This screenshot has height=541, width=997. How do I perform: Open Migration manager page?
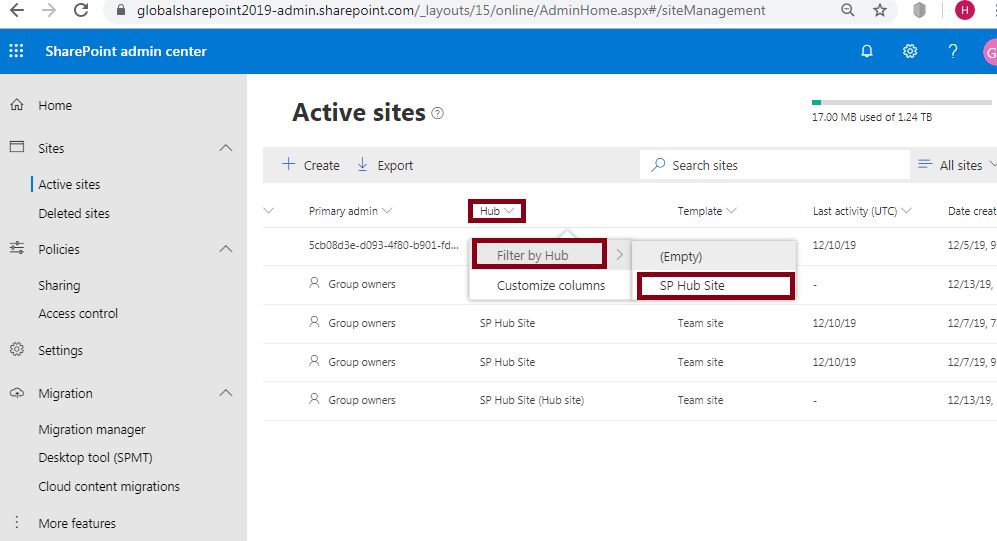(92, 430)
